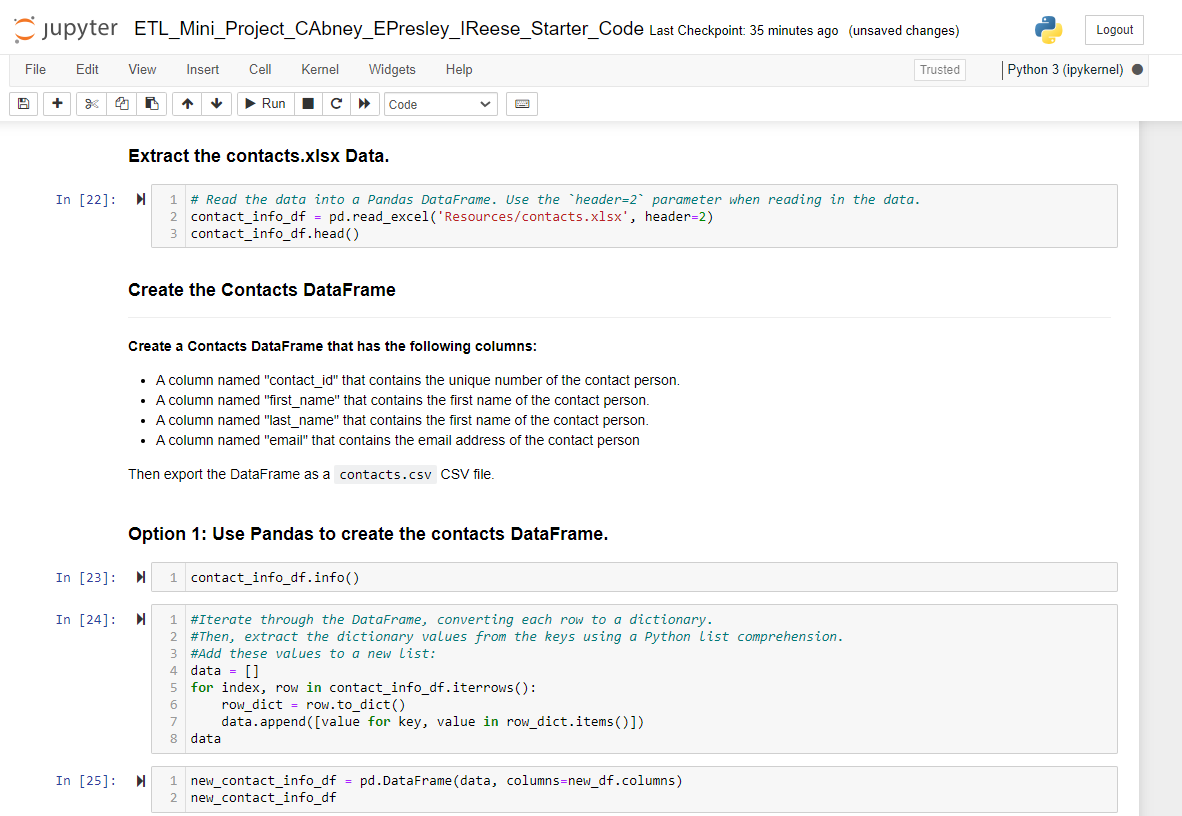Interrupt the kernel with the stop icon
The width and height of the screenshot is (1182, 816).
(308, 103)
